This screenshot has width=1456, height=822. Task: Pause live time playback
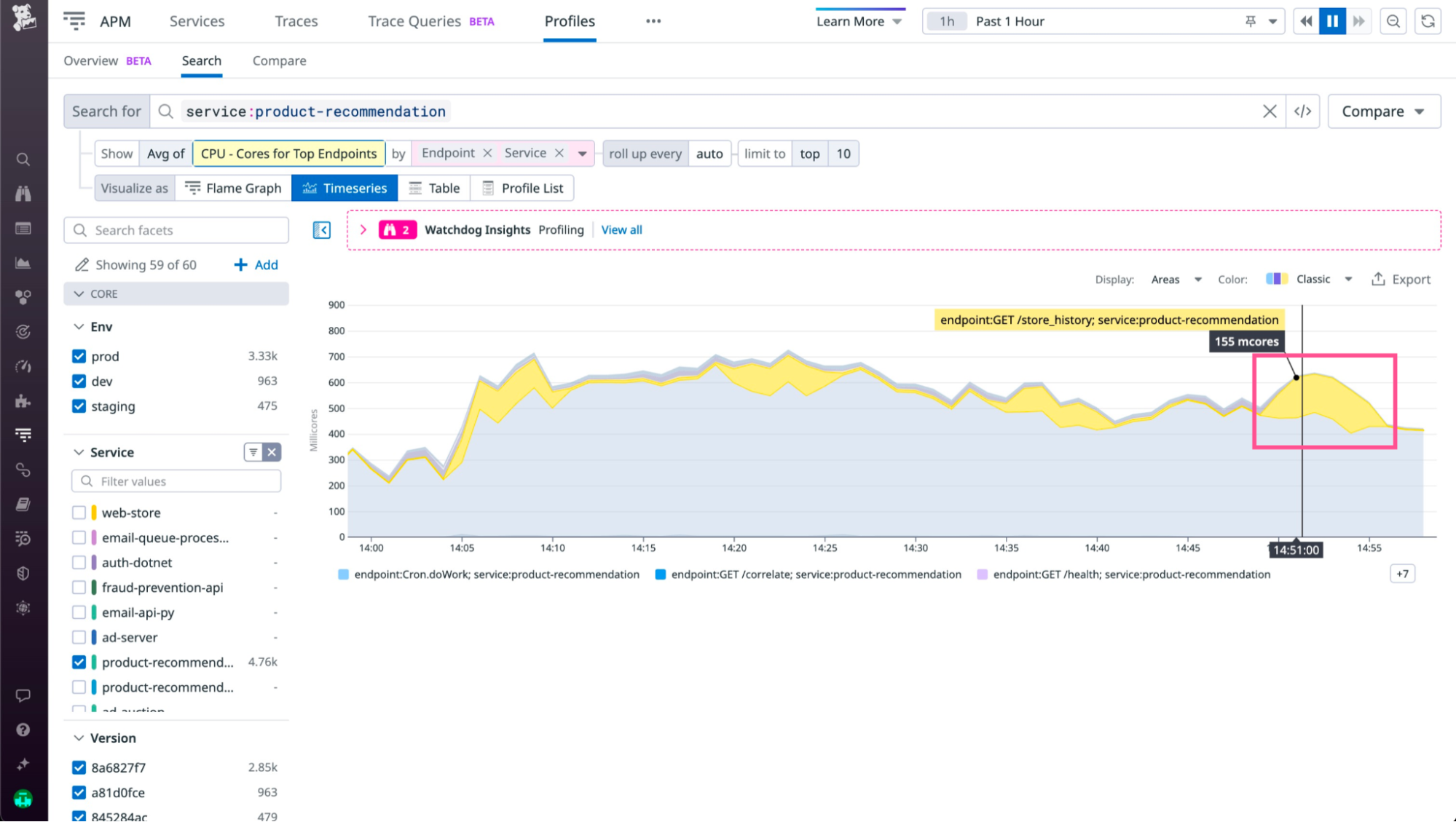click(1332, 21)
